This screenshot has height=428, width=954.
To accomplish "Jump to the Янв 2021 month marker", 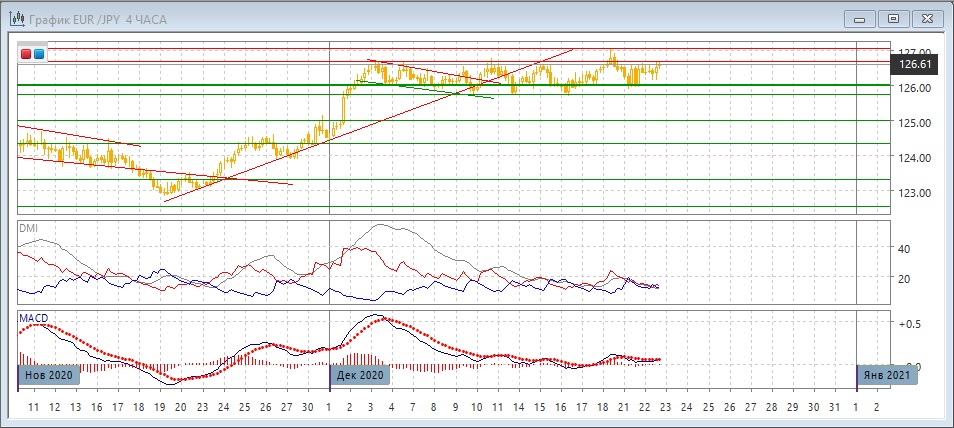I will [887, 375].
